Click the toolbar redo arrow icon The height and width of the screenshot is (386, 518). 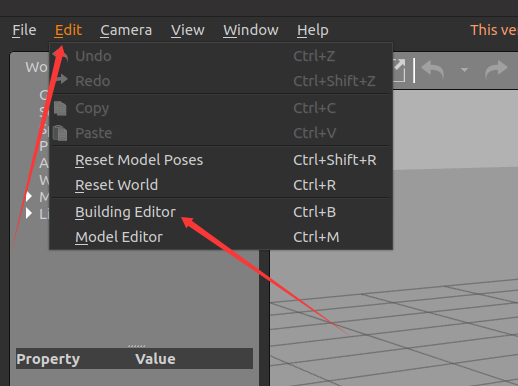point(496,70)
